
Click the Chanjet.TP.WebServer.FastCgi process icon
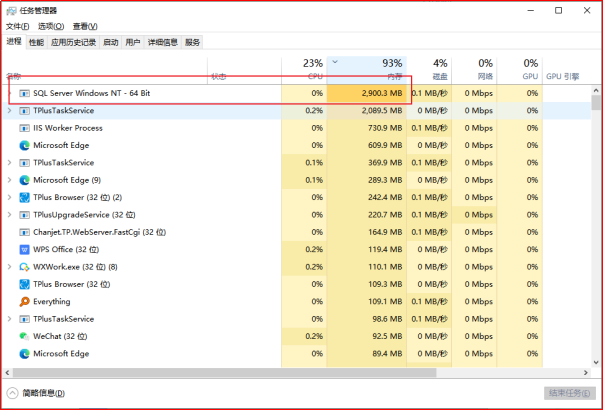coord(24,232)
